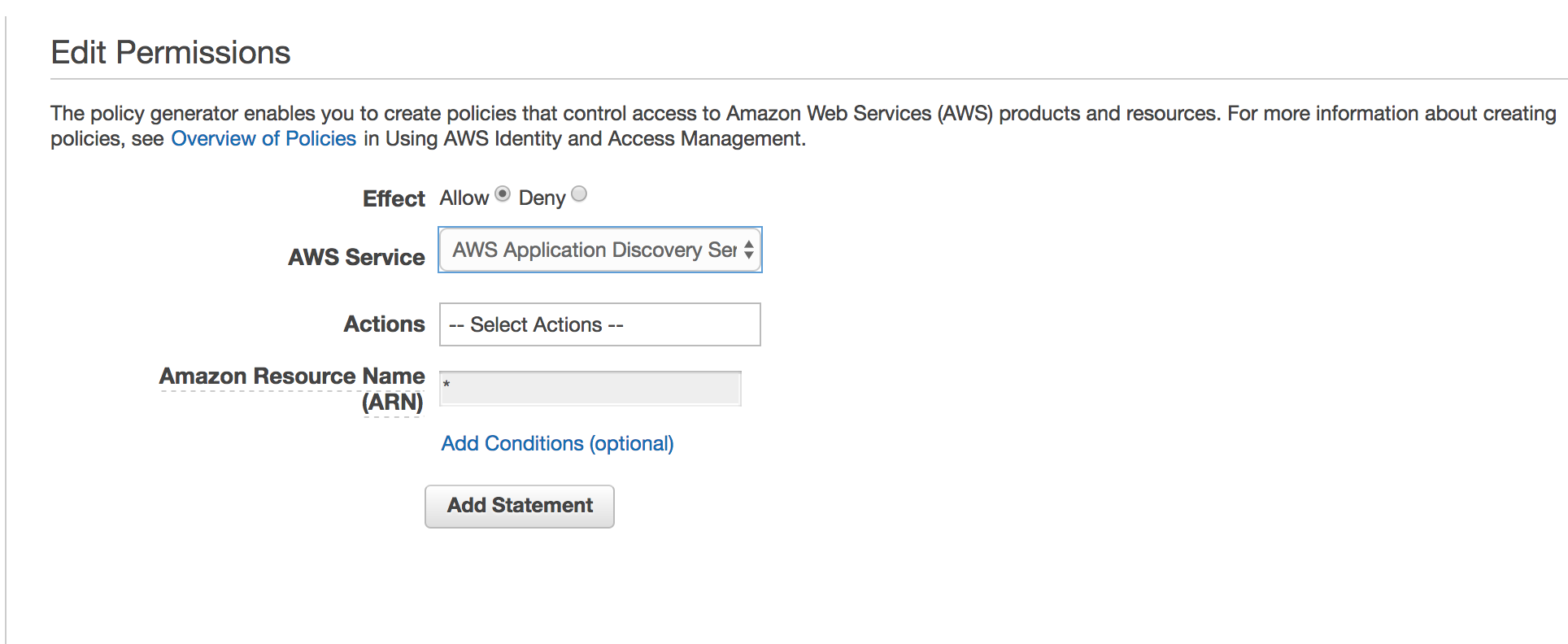Click the AWS Service dropdown arrows
Image resolution: width=1568 pixels, height=644 pixels.
point(749,250)
